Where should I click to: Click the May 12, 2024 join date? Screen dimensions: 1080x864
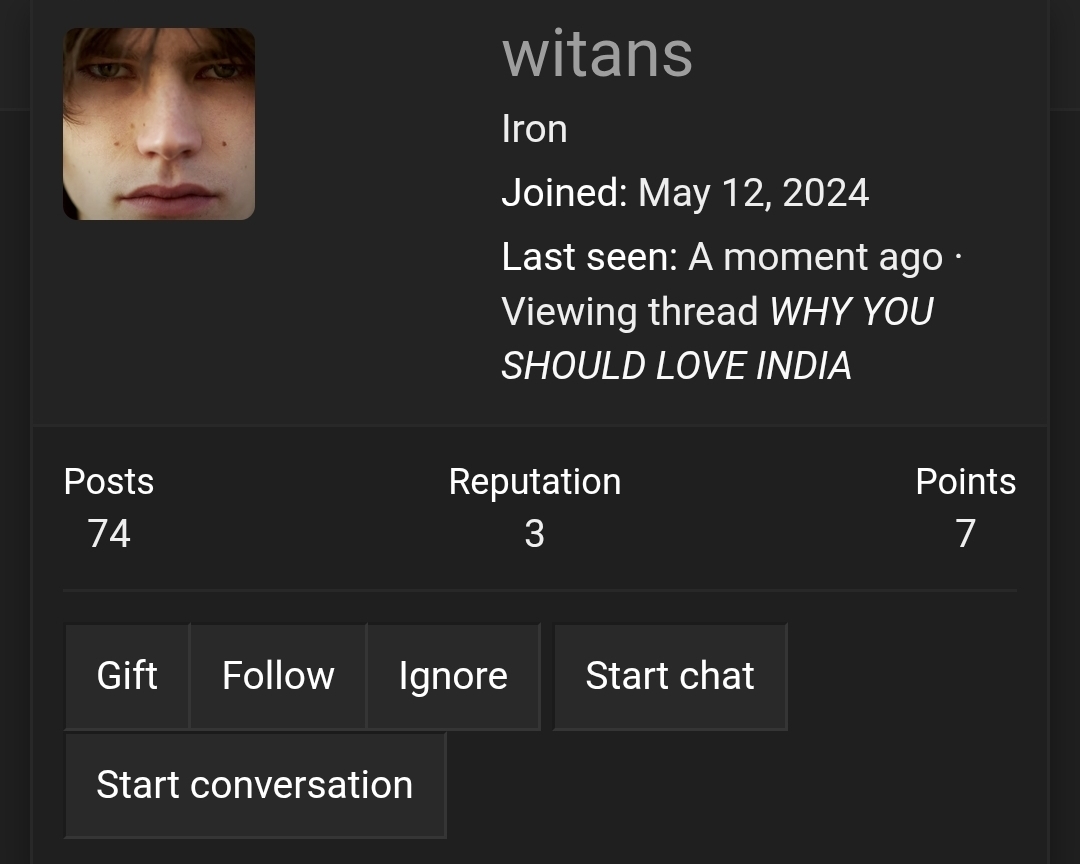pyautogui.click(x=753, y=193)
